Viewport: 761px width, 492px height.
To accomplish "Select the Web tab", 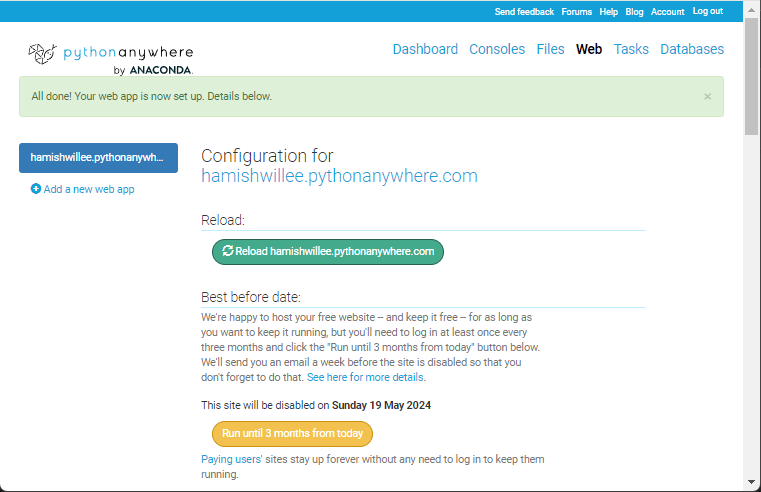I will click(589, 49).
